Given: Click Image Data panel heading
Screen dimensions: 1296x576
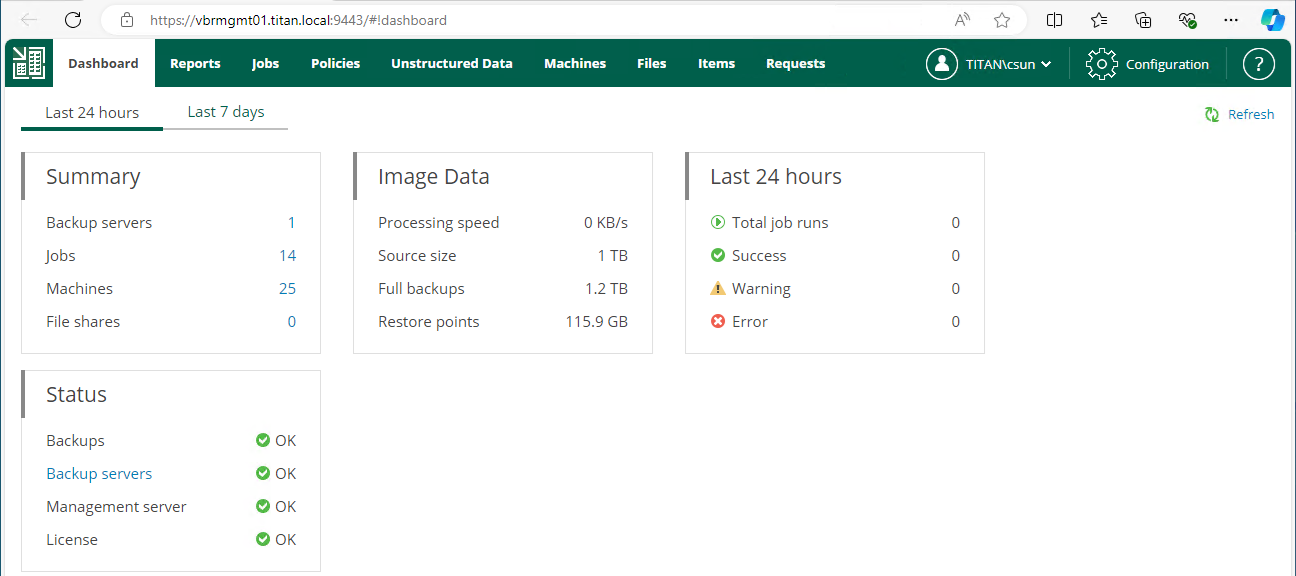Looking at the screenshot, I should (x=434, y=177).
